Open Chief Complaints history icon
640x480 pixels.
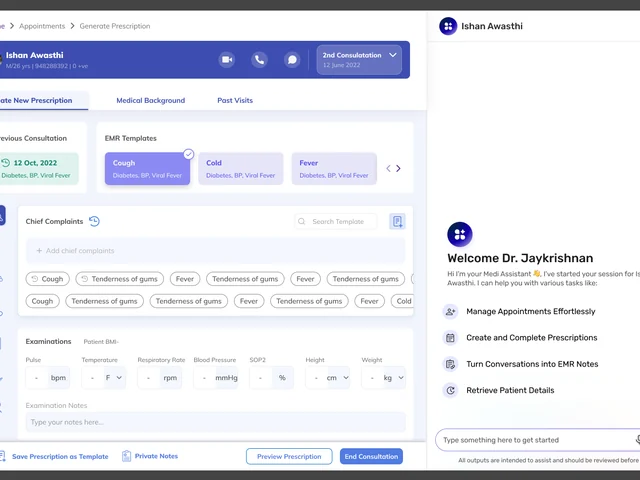coord(94,221)
